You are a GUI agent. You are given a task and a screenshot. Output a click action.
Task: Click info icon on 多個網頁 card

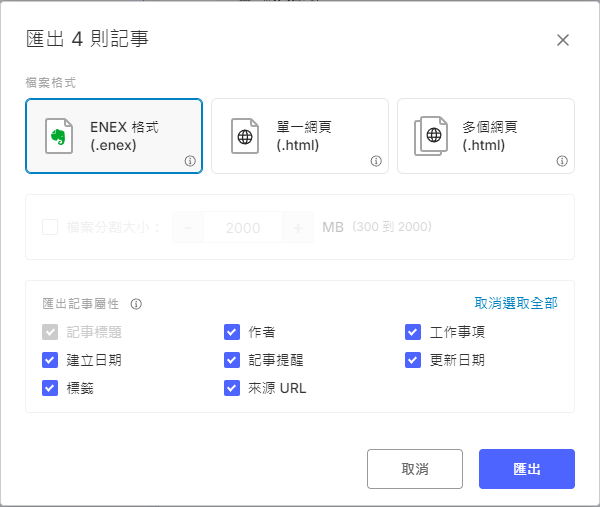click(562, 161)
